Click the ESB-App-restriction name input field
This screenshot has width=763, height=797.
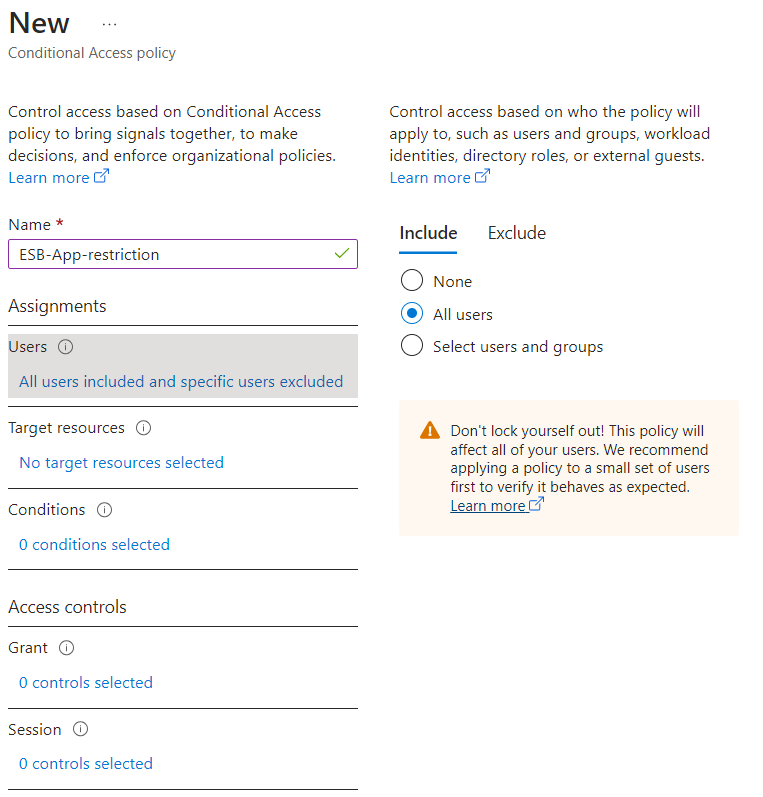[x=183, y=254]
